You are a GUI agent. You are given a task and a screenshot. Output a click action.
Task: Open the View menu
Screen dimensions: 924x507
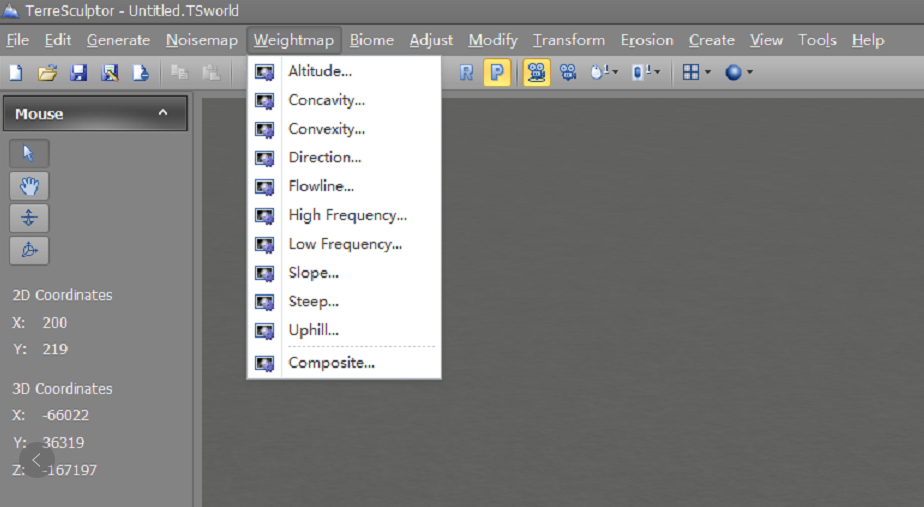(766, 40)
